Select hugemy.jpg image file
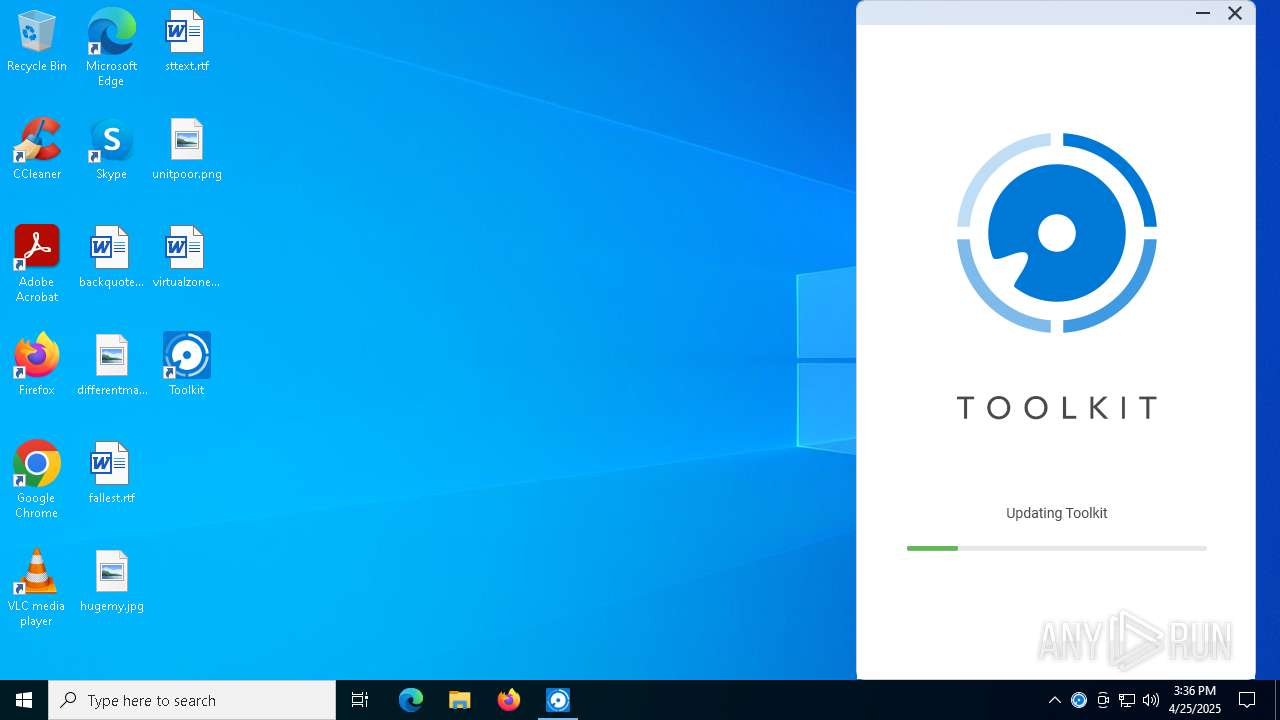 pos(111,581)
